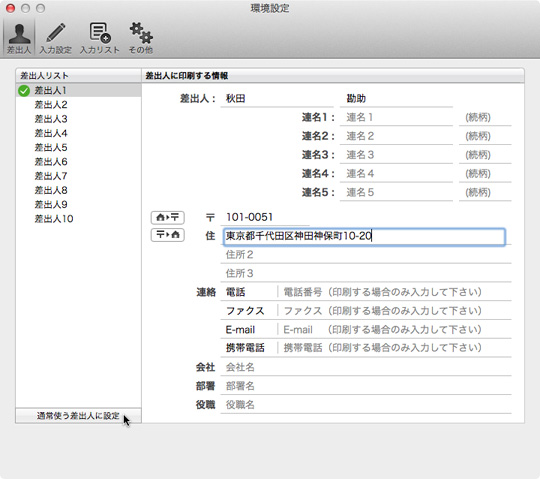Screen dimensions: 540x479
Task: Click the 住所2 address field
Action: coord(366,255)
